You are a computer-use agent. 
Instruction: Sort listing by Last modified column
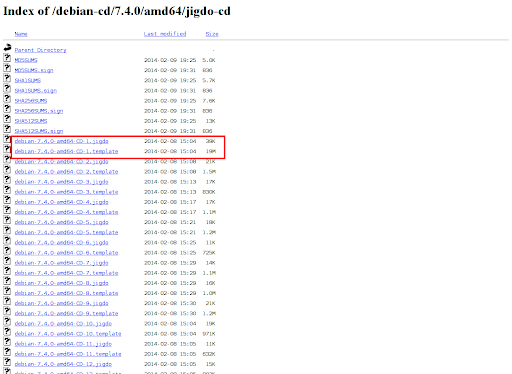(x=165, y=34)
